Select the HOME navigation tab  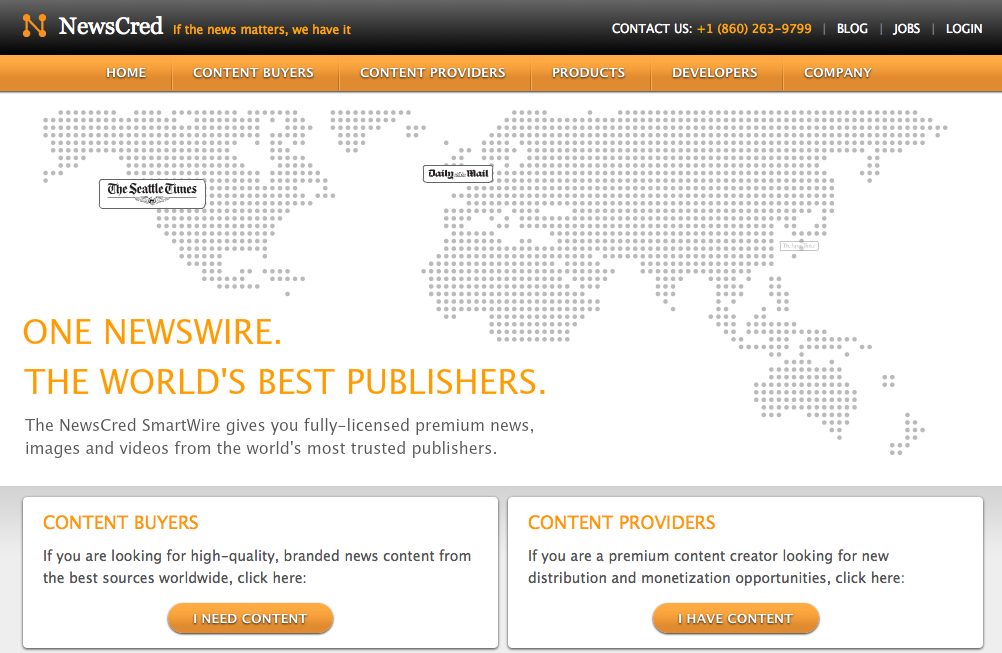(126, 73)
